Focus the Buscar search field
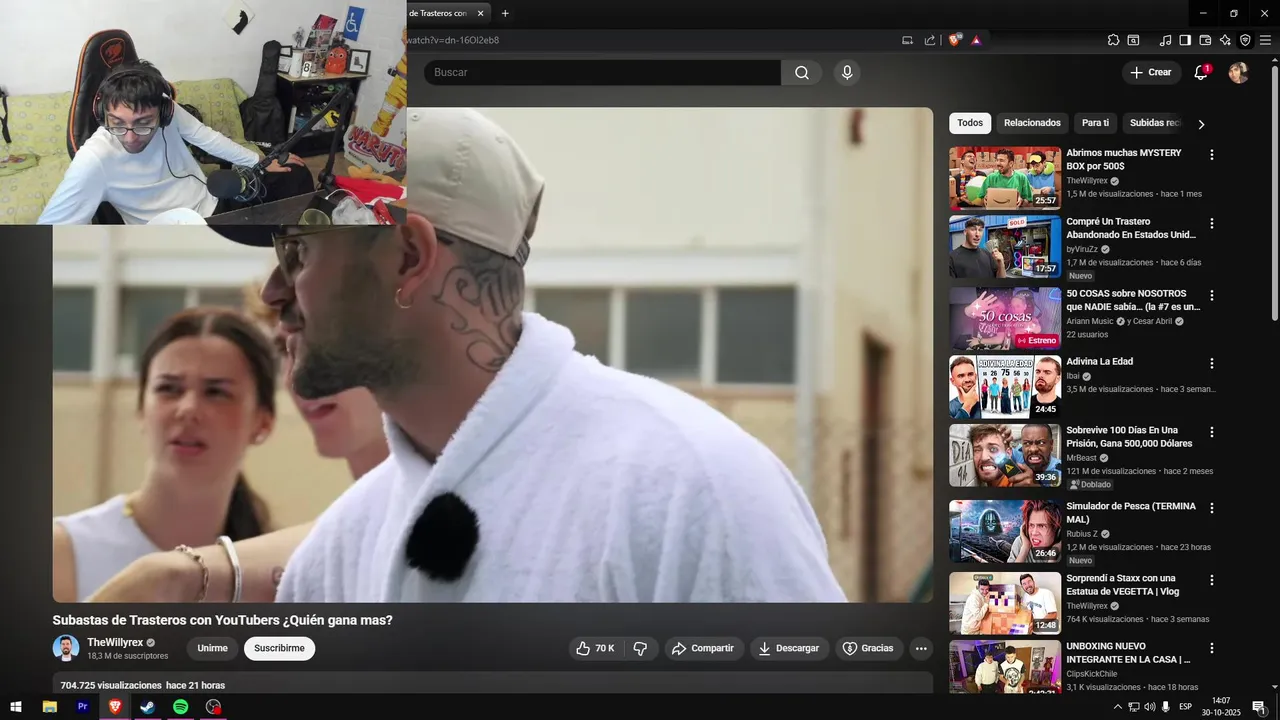This screenshot has height=720, width=1280. (602, 72)
